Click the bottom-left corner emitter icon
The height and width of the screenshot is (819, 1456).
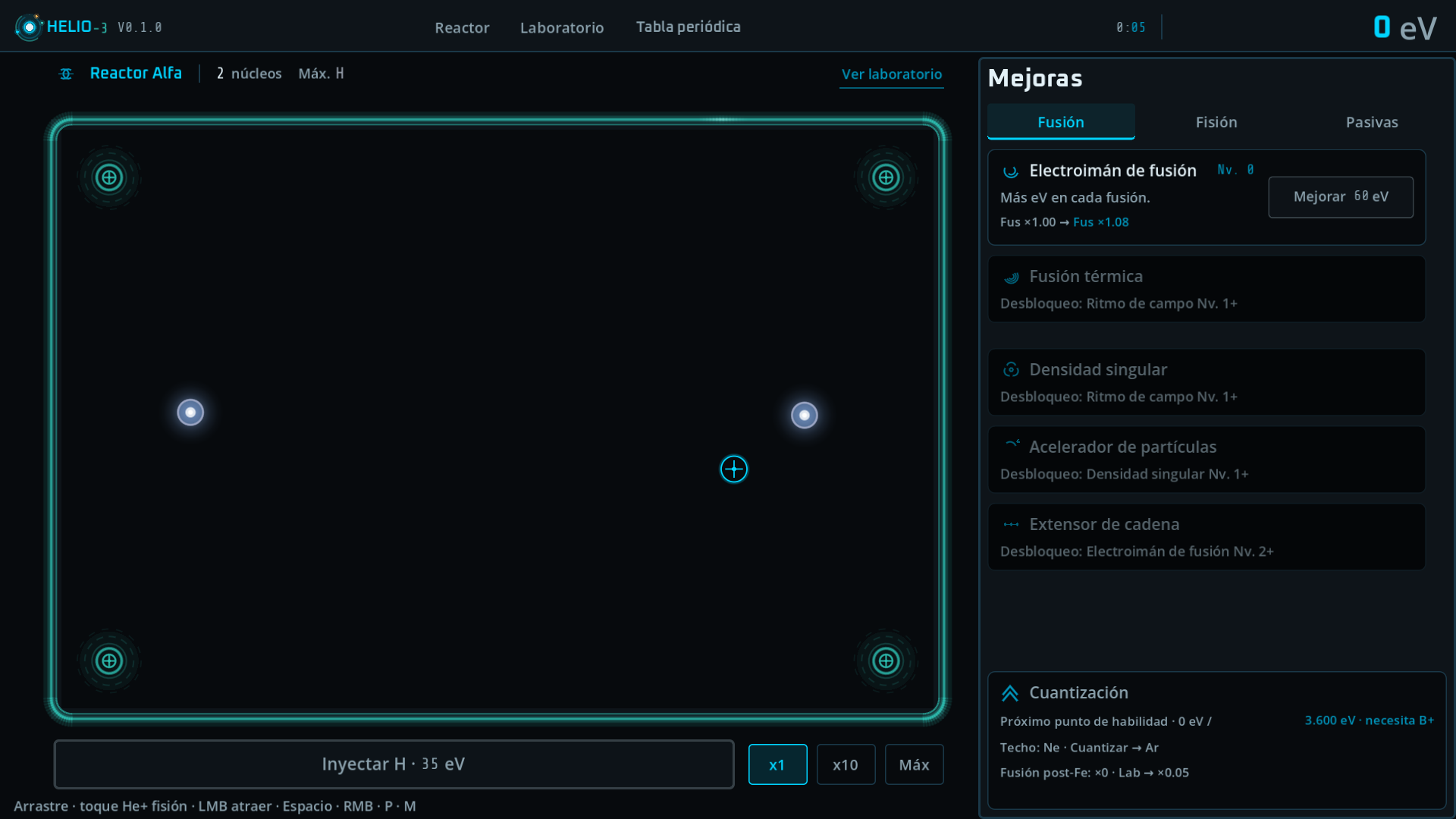coord(109,661)
